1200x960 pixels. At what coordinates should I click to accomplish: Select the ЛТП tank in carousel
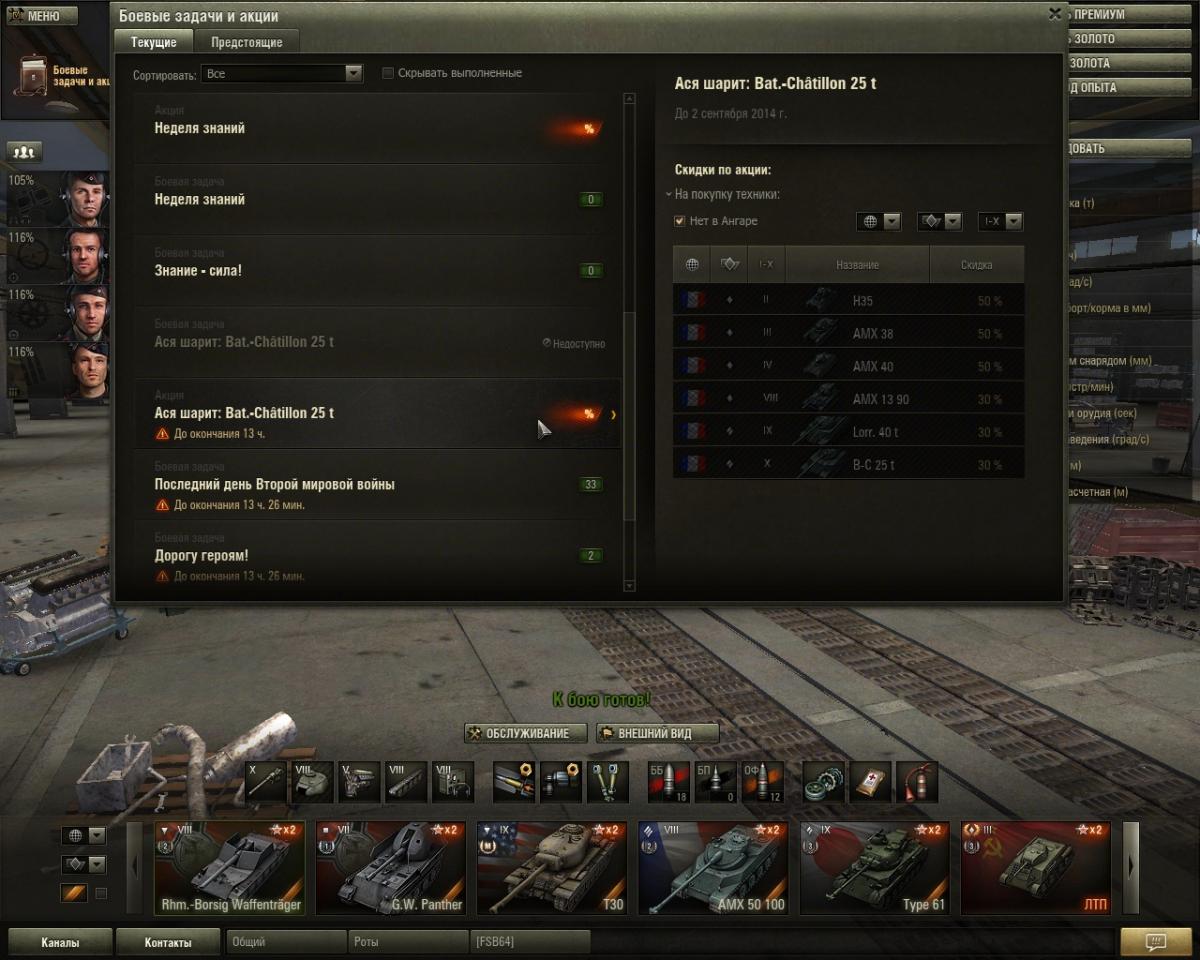1036,868
